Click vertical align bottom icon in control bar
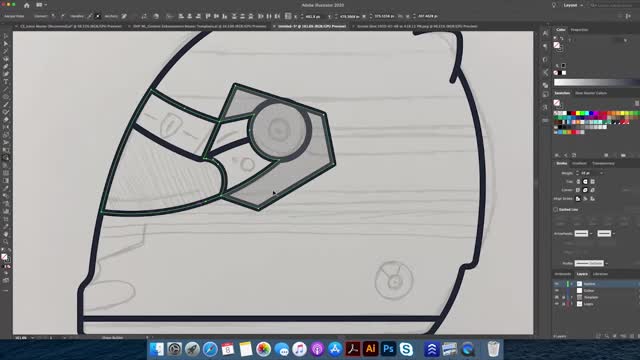Viewport: 640px width, 360px height. pyautogui.click(x=225, y=16)
